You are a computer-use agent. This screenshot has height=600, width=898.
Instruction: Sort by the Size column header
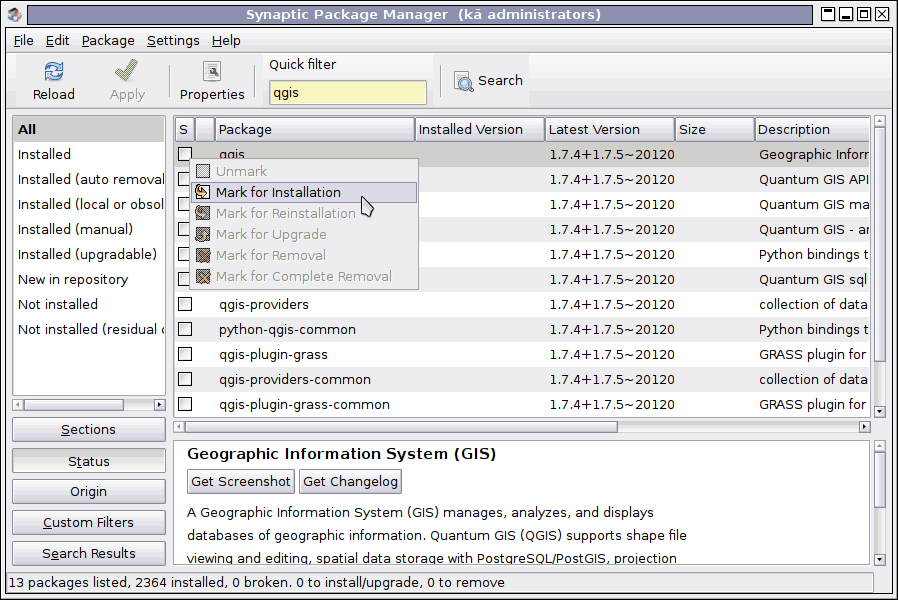(715, 129)
